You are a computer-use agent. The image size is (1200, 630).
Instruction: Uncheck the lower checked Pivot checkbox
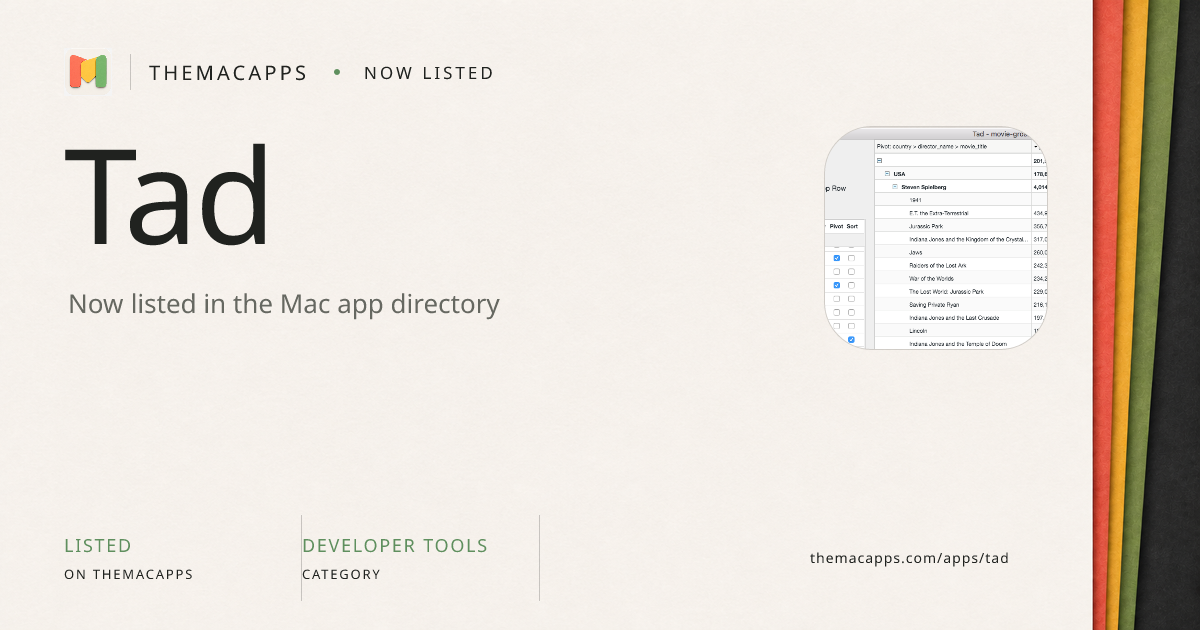pos(837,285)
